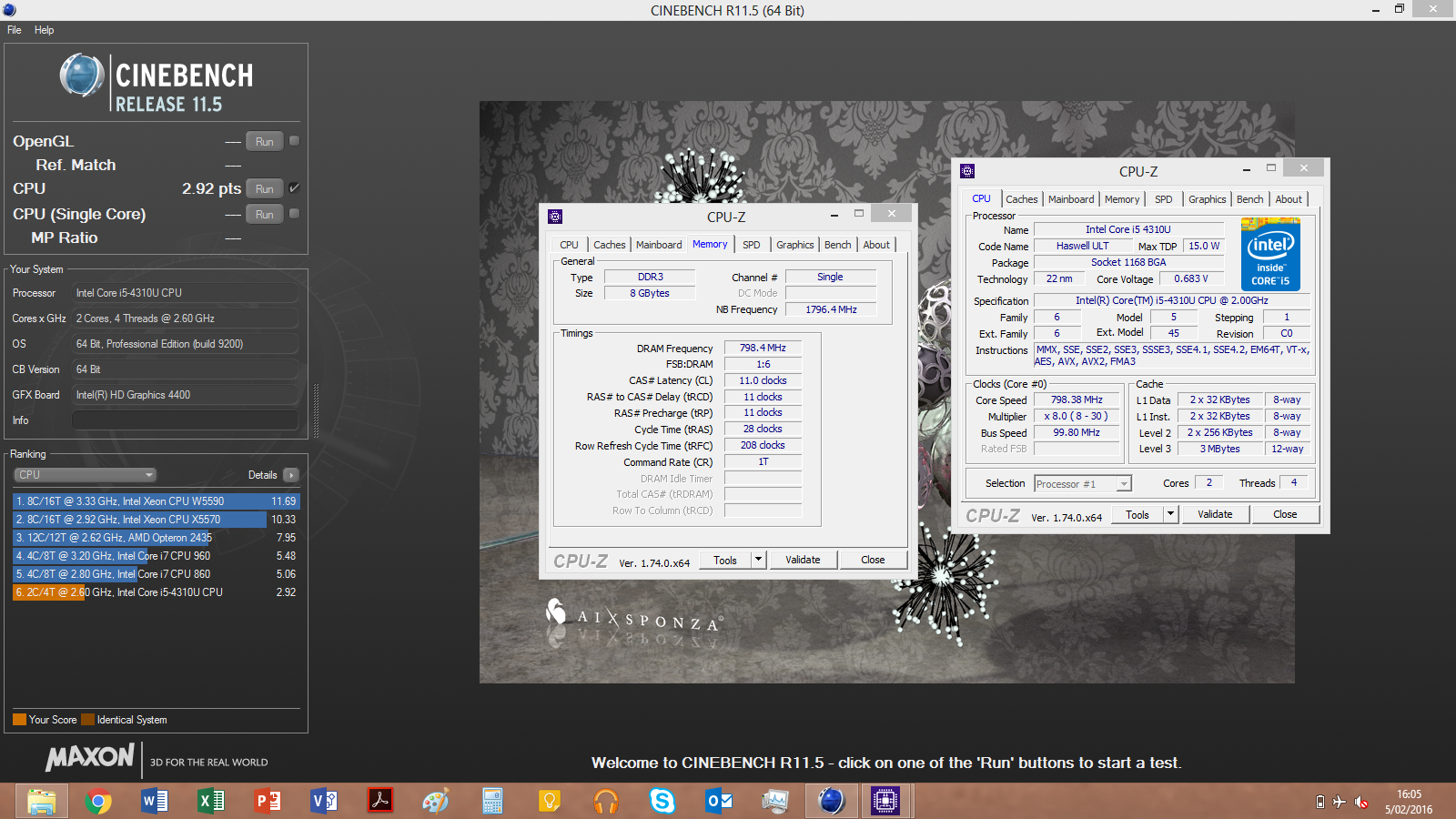Select ranking row Intel Core i7 CPU 960

155,556
